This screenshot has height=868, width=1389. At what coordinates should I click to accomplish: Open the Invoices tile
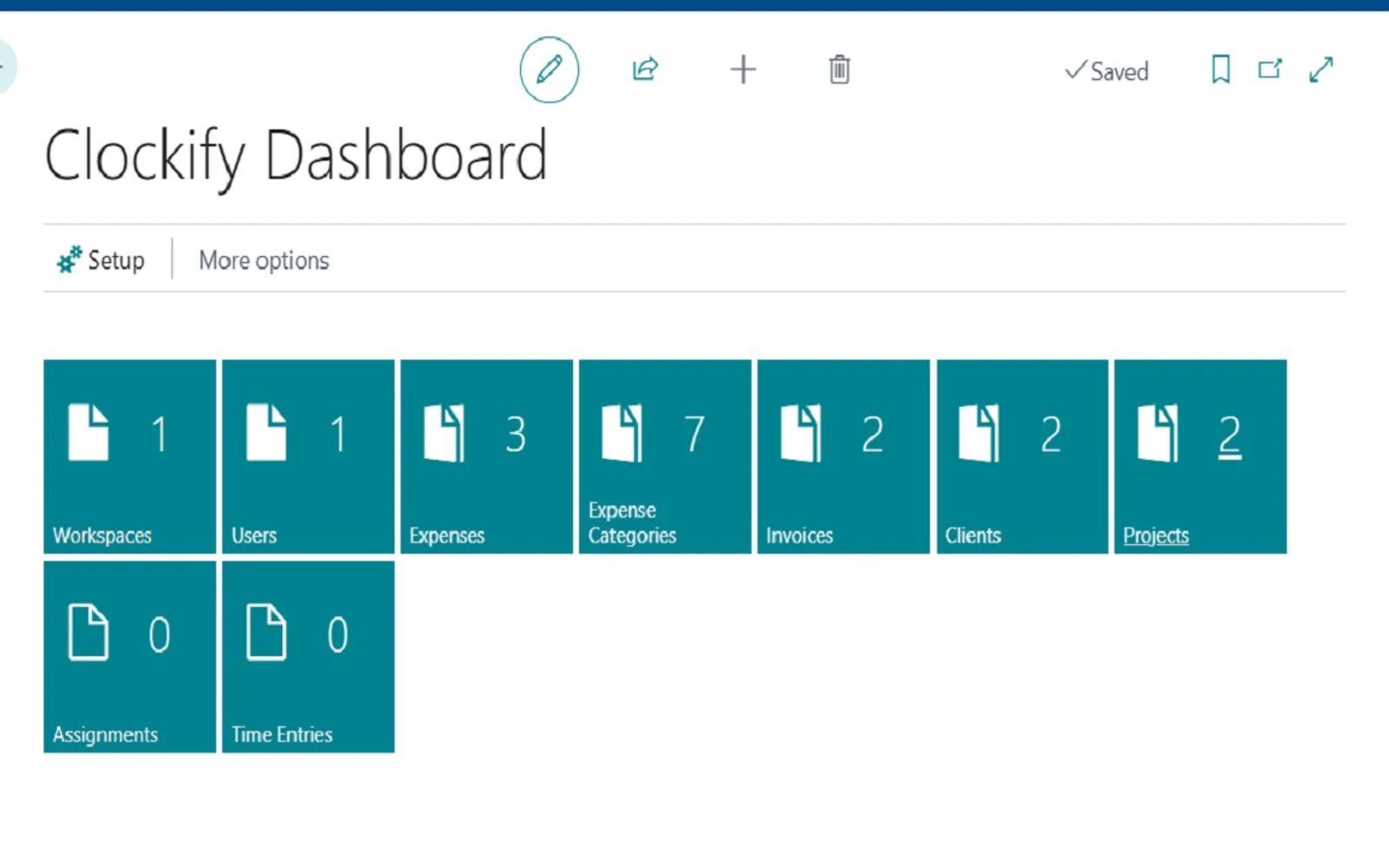[843, 457]
